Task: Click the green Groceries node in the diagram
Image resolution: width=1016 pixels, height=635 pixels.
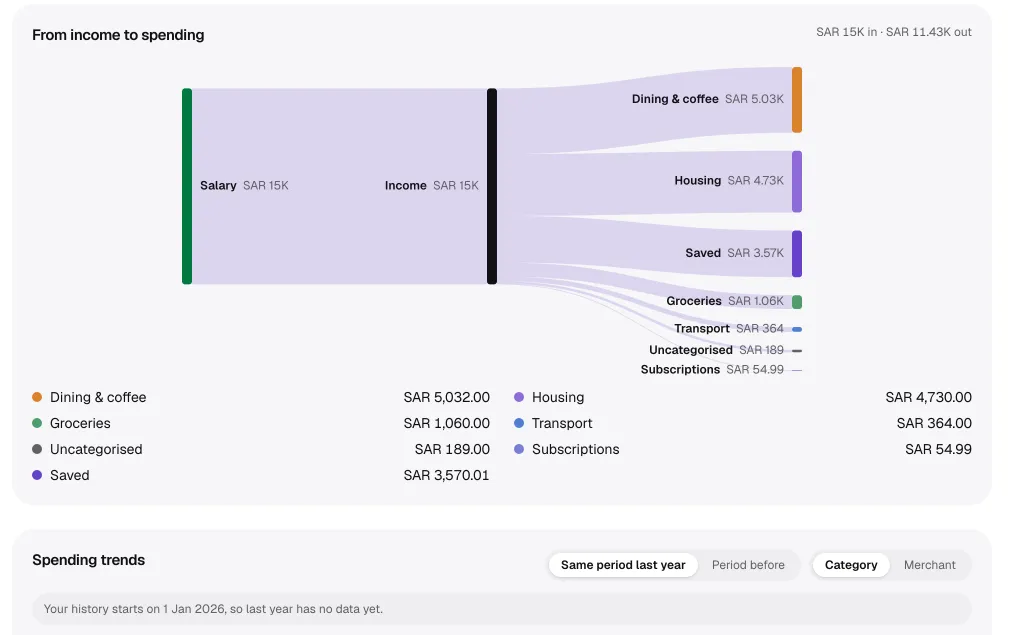Action: pos(797,301)
